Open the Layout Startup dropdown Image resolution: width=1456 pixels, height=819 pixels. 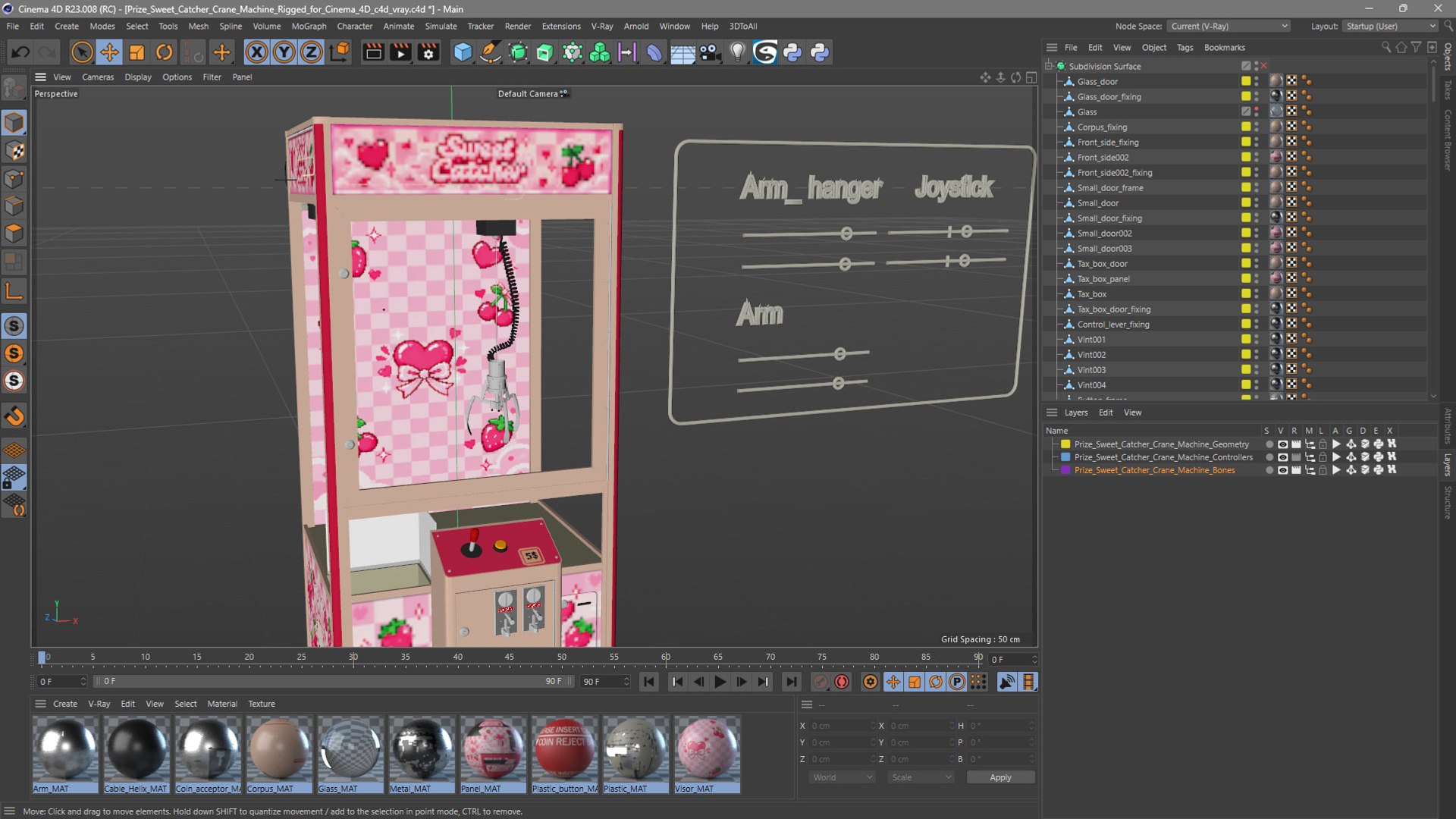coord(1390,26)
